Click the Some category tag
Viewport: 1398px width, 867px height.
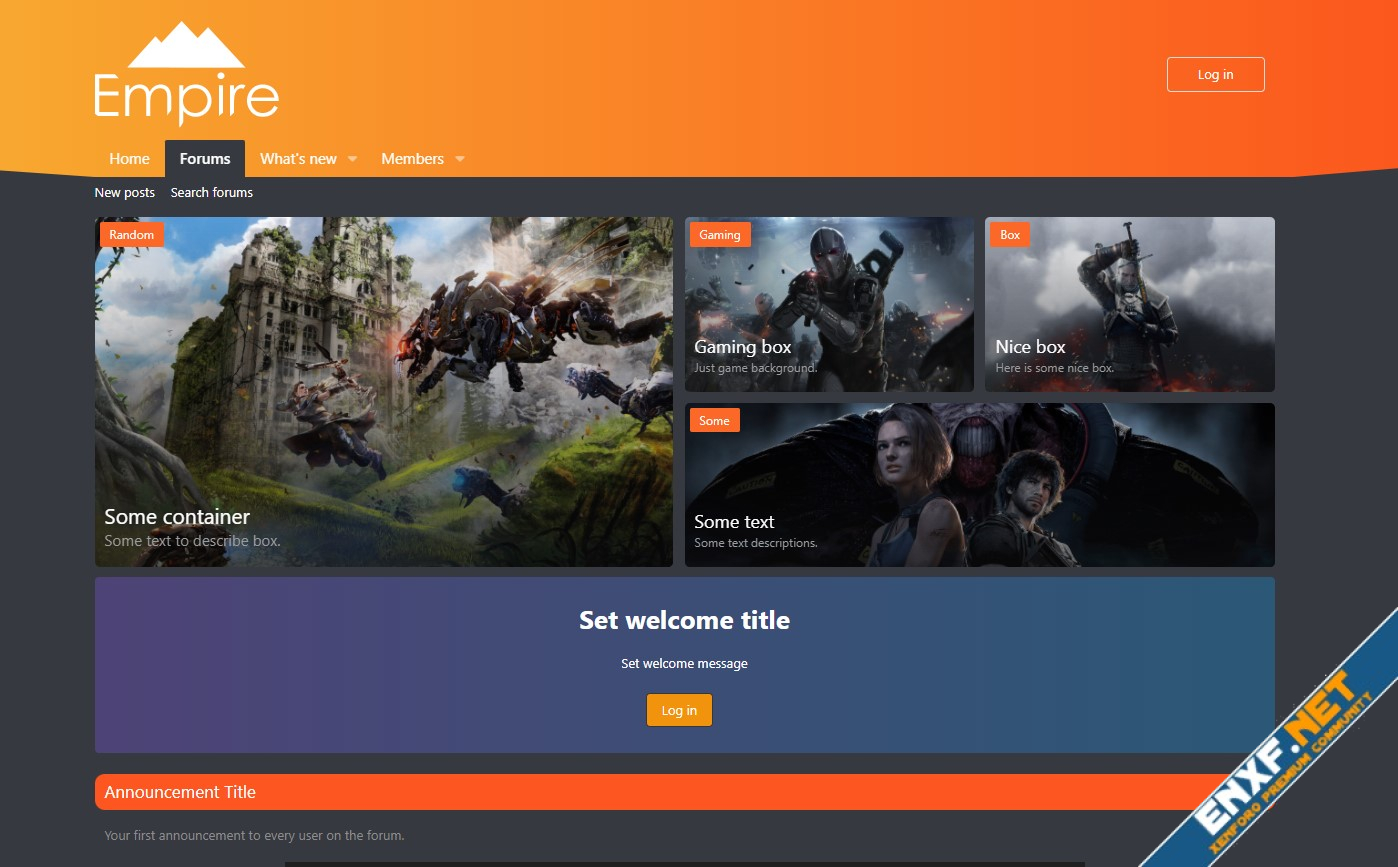(x=714, y=421)
